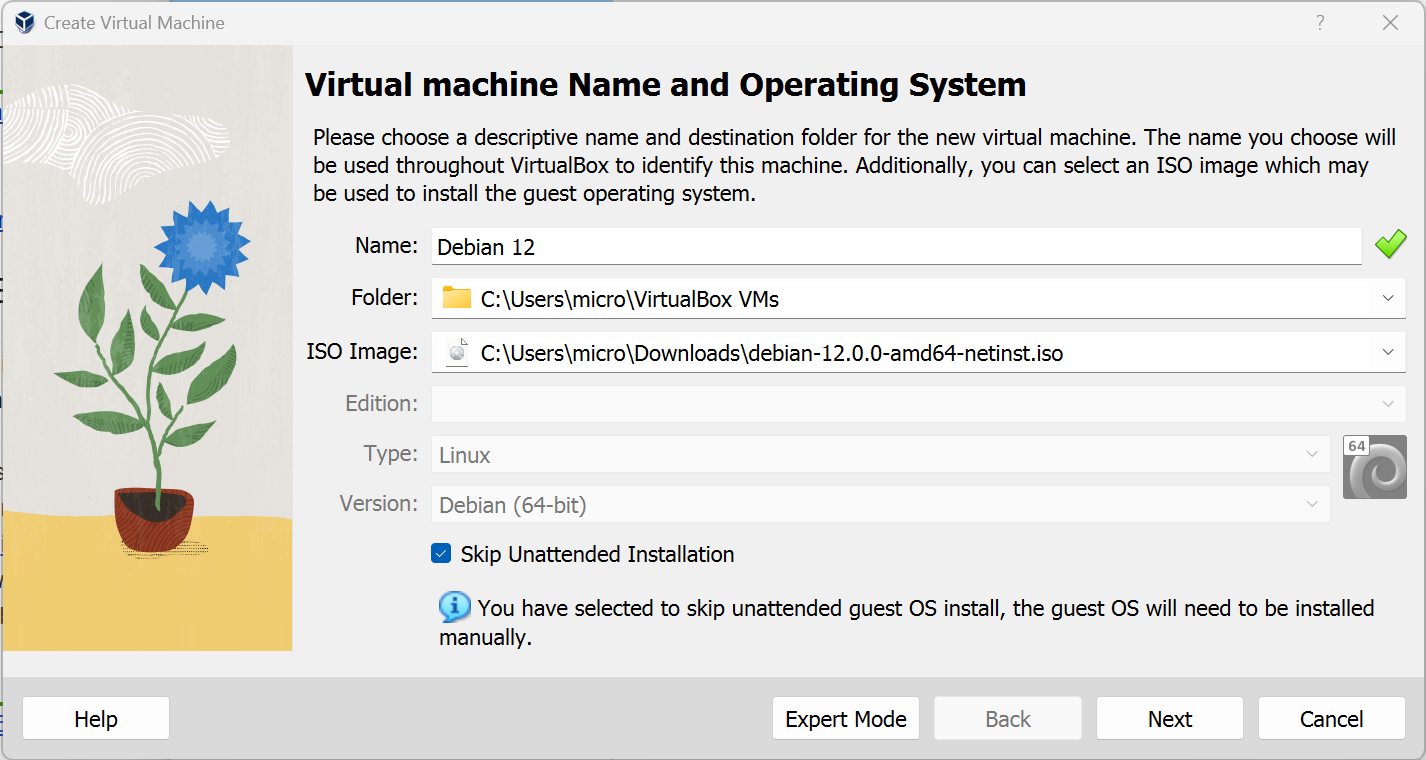Proceed with the Next button
The image size is (1426, 760).
(x=1170, y=719)
